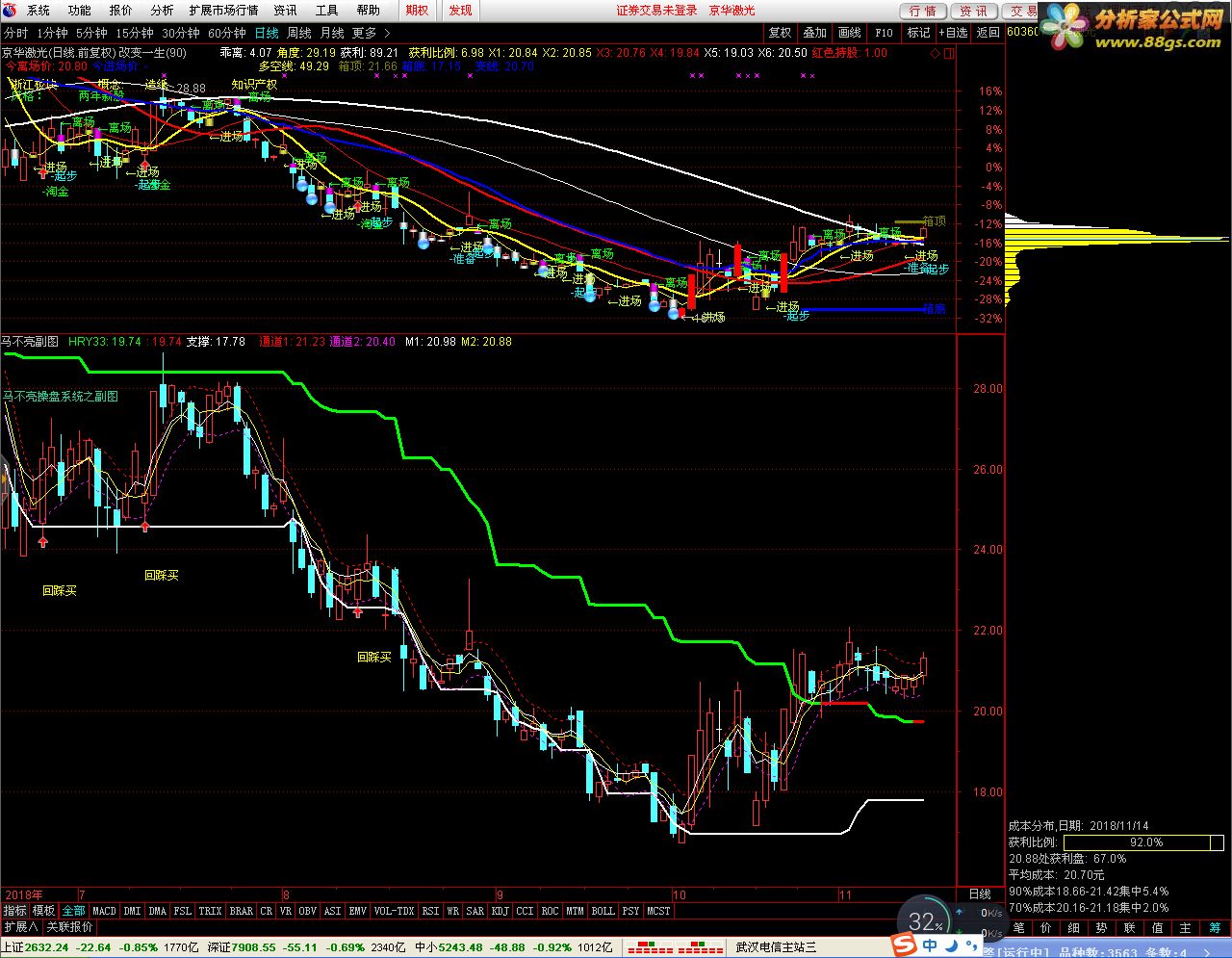
Task: Click 返回 toolbar button
Action: [988, 33]
